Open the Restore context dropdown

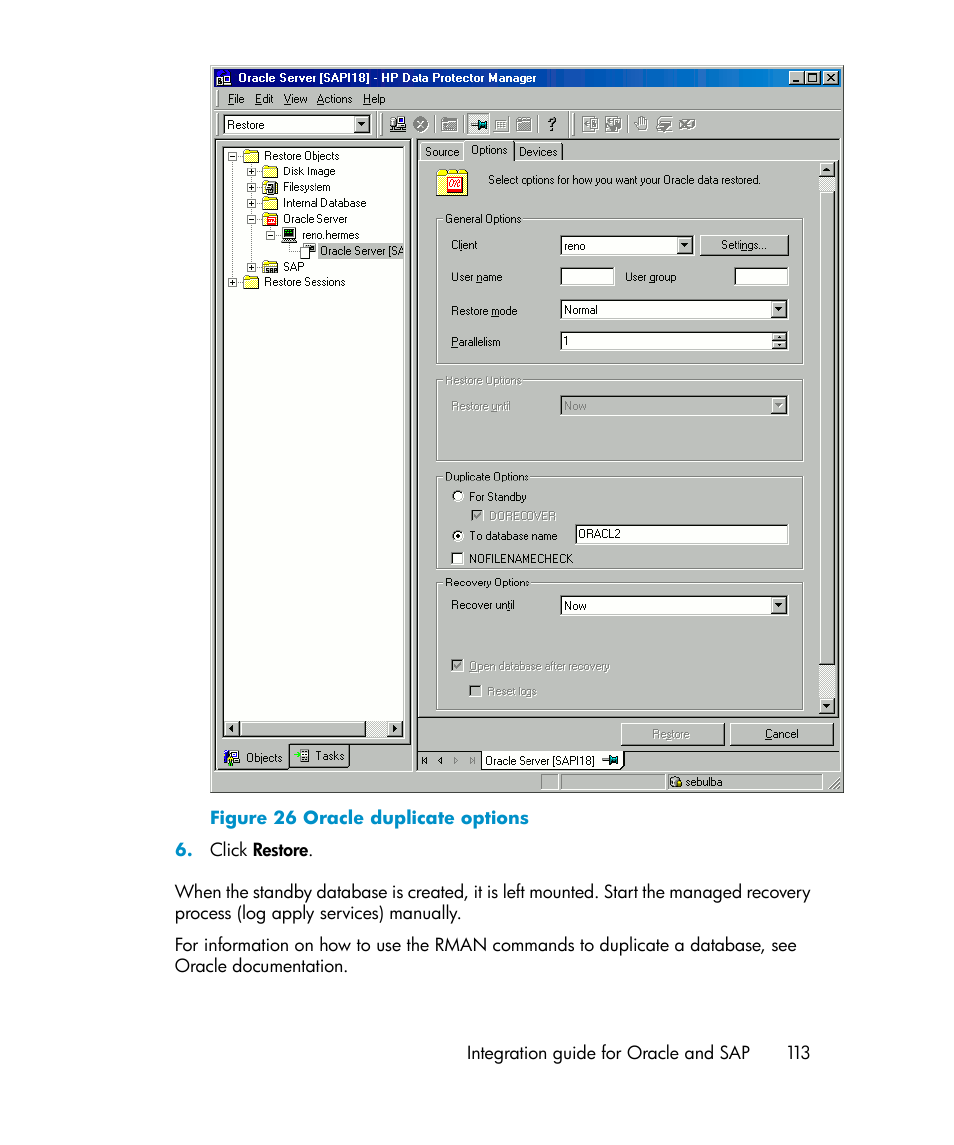[362, 125]
